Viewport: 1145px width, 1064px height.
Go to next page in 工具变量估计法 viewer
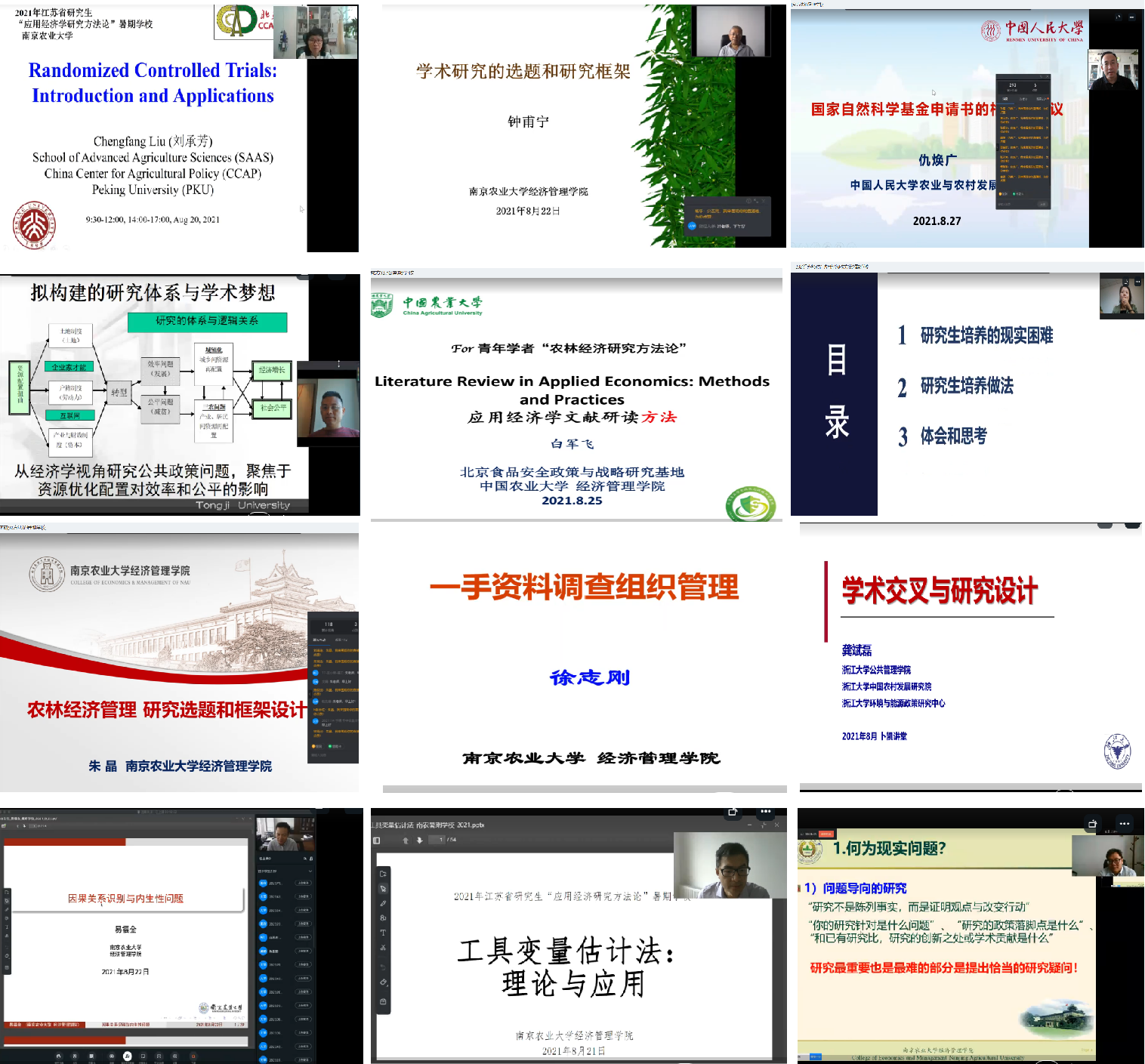pos(419,840)
